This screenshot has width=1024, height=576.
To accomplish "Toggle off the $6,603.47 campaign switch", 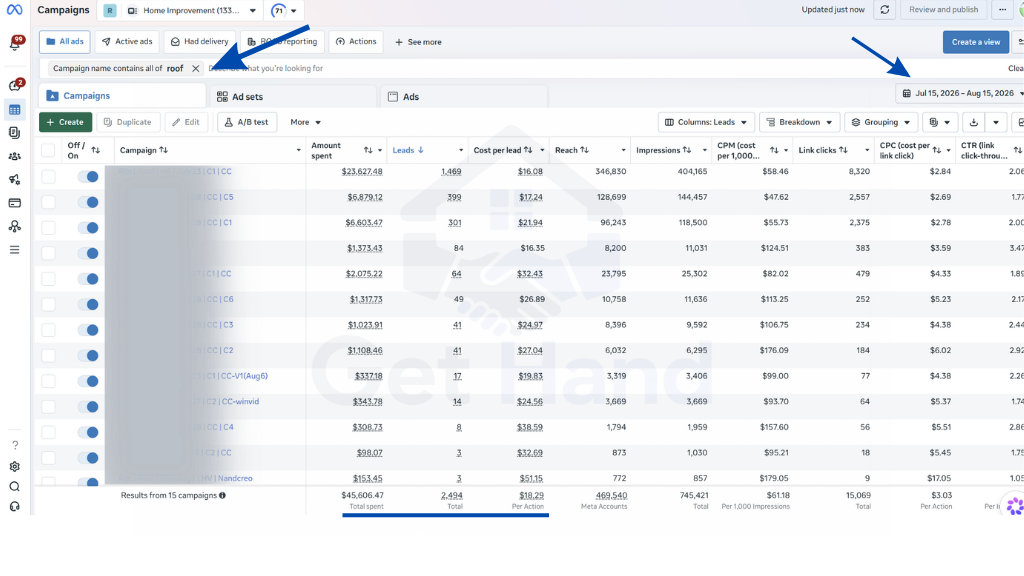I will click(x=88, y=227).
